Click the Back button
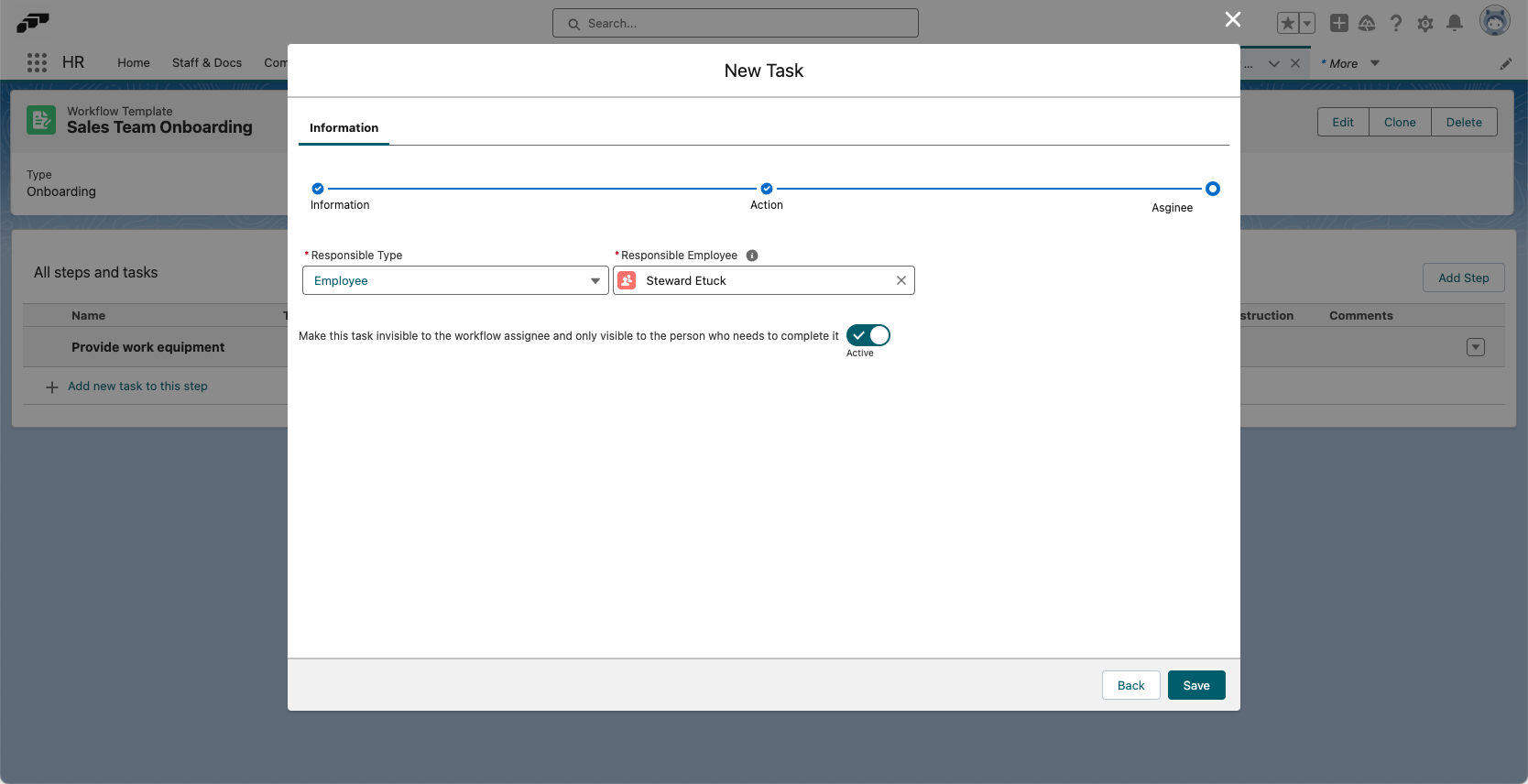Viewport: 1528px width, 784px height. [x=1130, y=685]
